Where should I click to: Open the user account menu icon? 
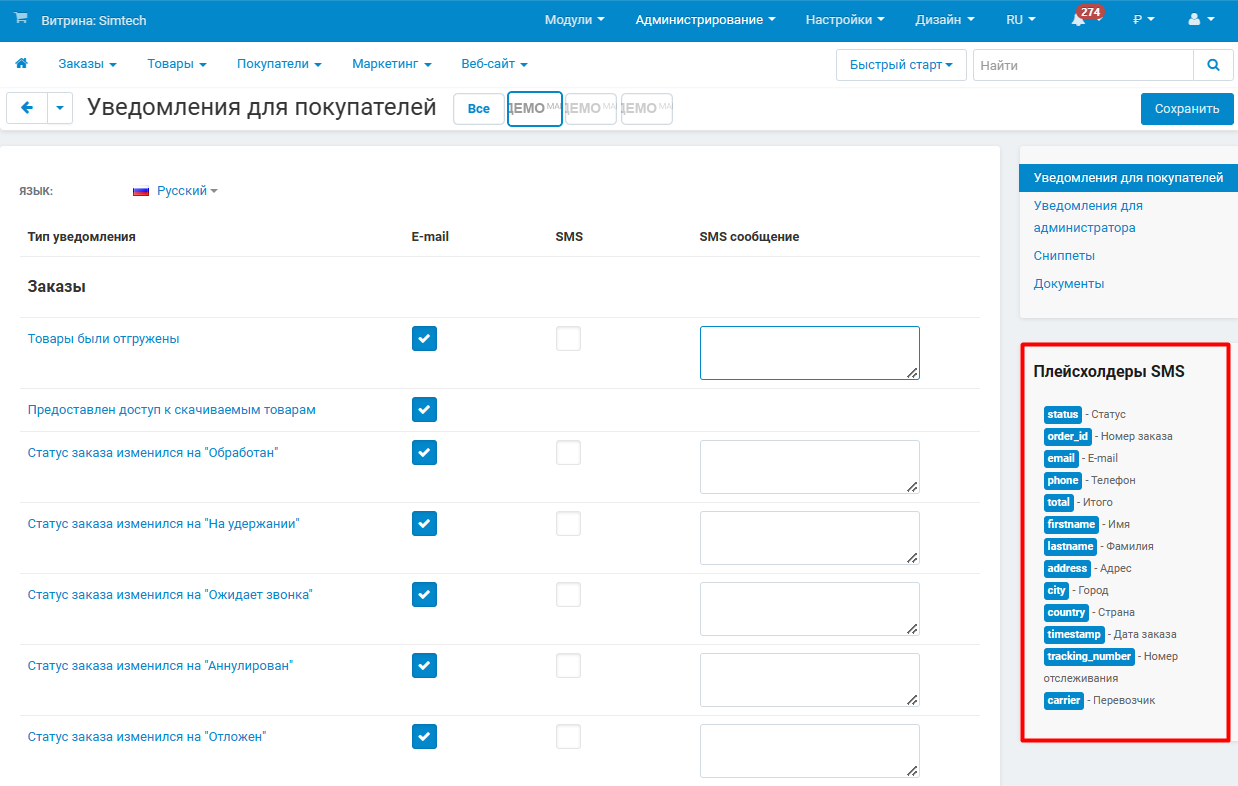click(1201, 20)
